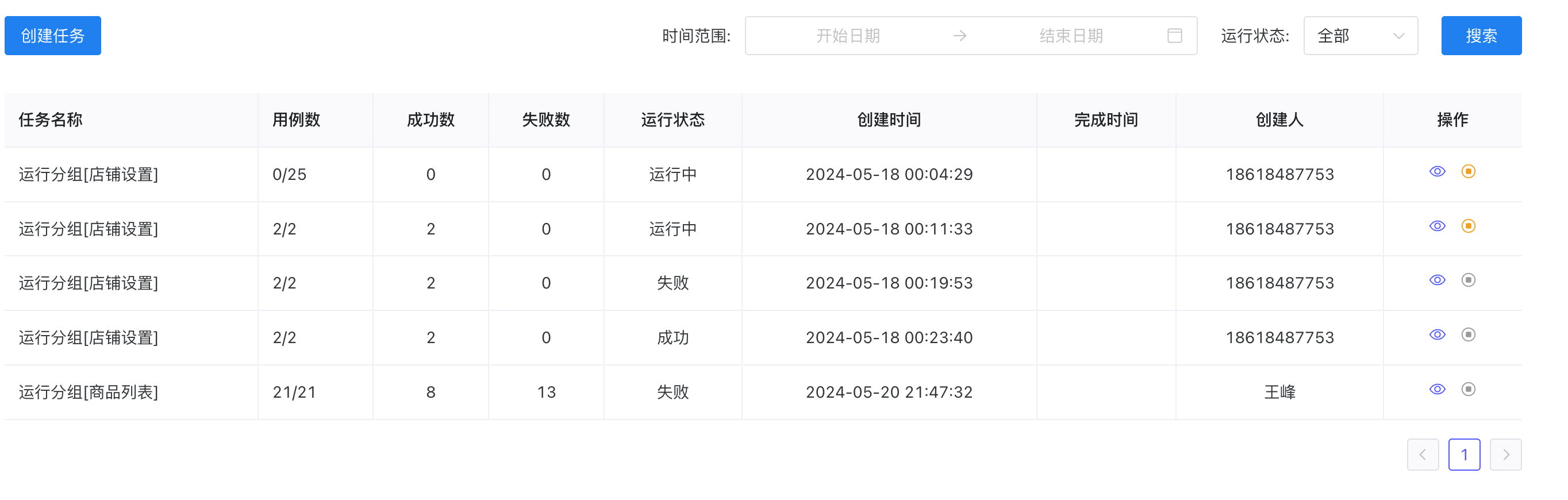Open the calendar icon in date range
Image resolution: width=1568 pixels, height=500 pixels.
(1174, 36)
